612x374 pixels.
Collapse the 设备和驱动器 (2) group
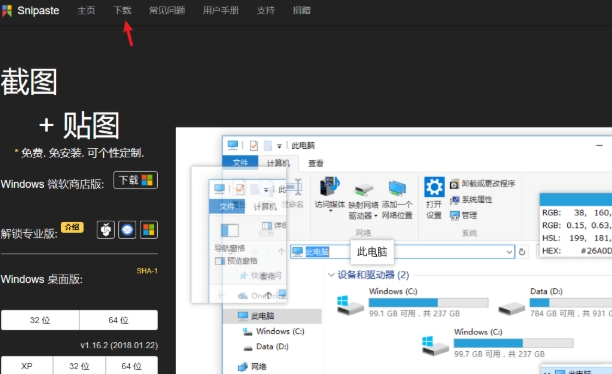pos(331,275)
